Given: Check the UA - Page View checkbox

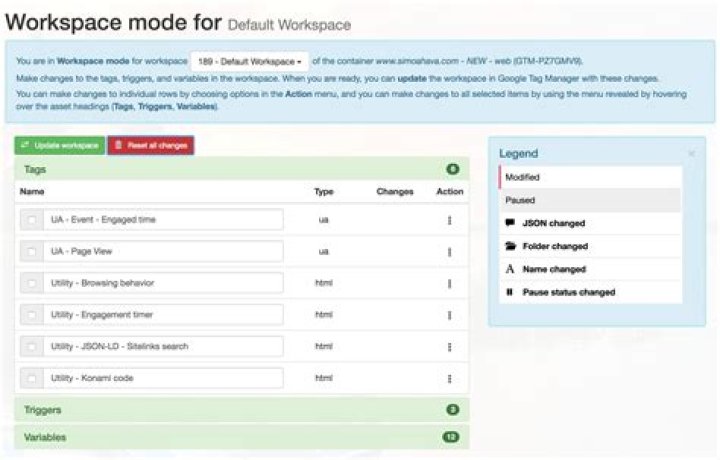Looking at the screenshot, I should tap(32, 252).
